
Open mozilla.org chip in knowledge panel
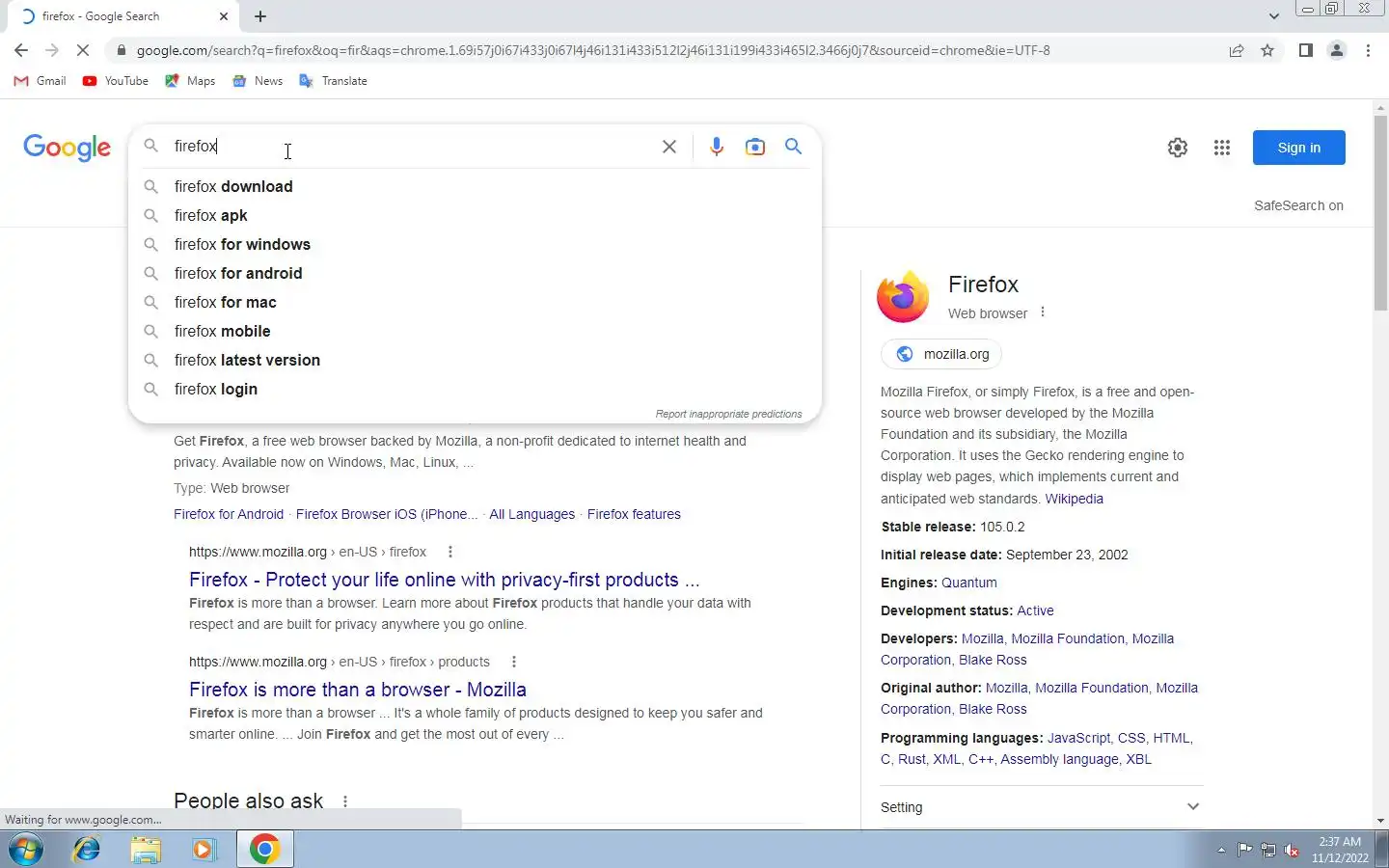941,354
